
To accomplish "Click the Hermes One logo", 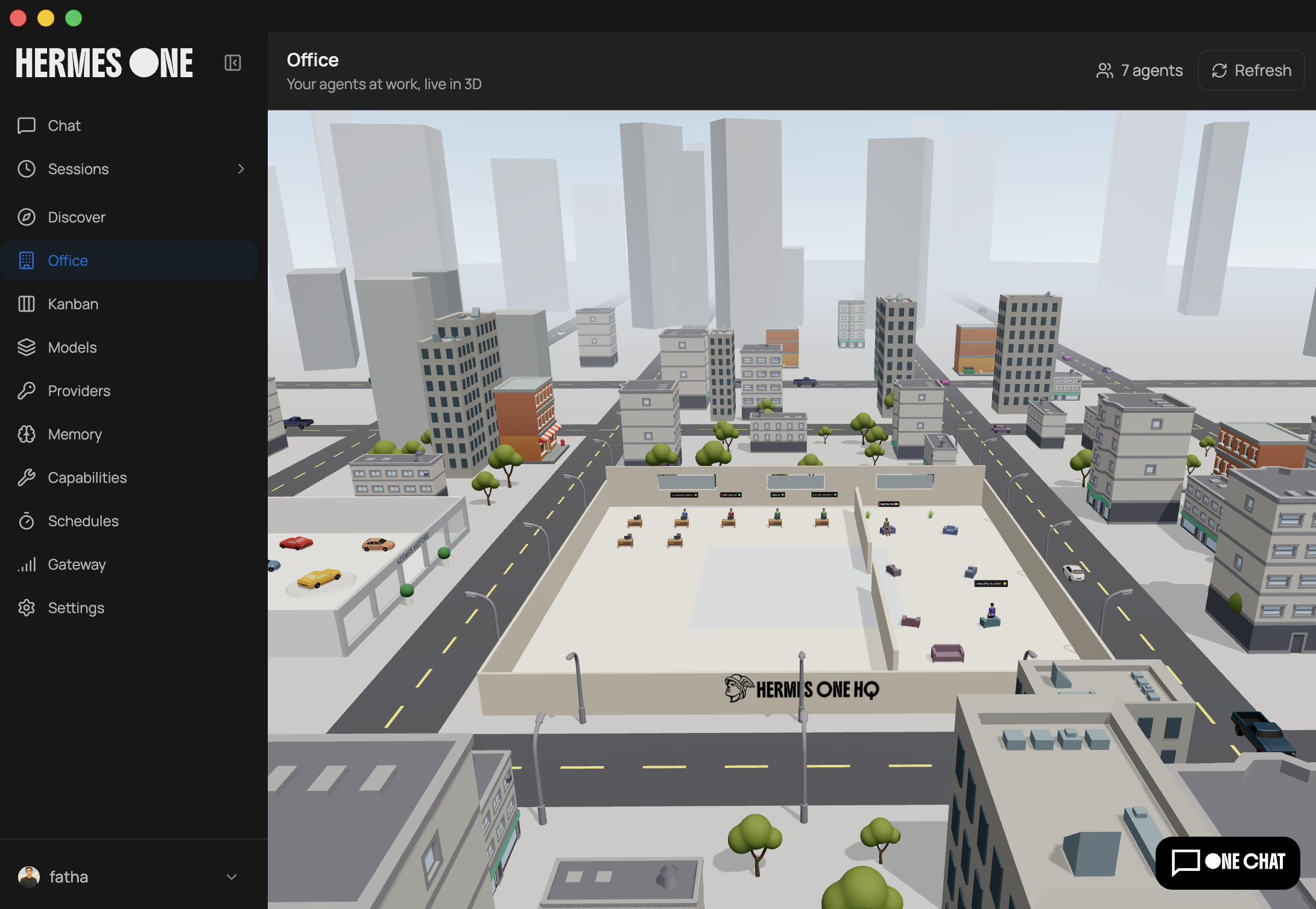I will [104, 63].
